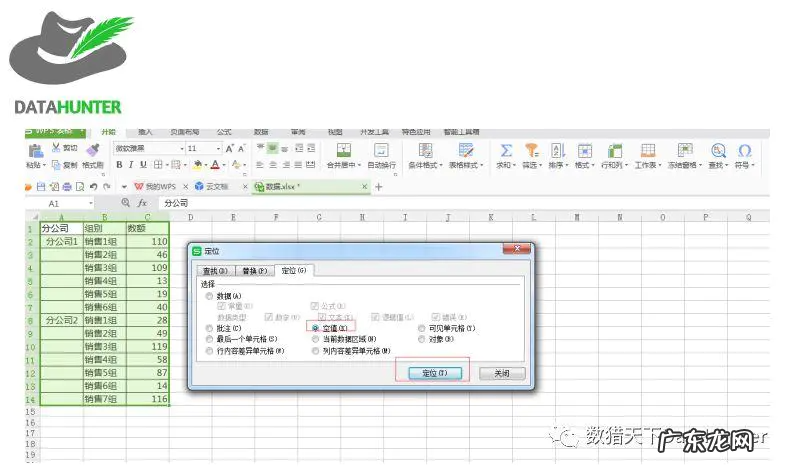
Task: Expand the fill color dropdown arrow
Action: (206, 165)
